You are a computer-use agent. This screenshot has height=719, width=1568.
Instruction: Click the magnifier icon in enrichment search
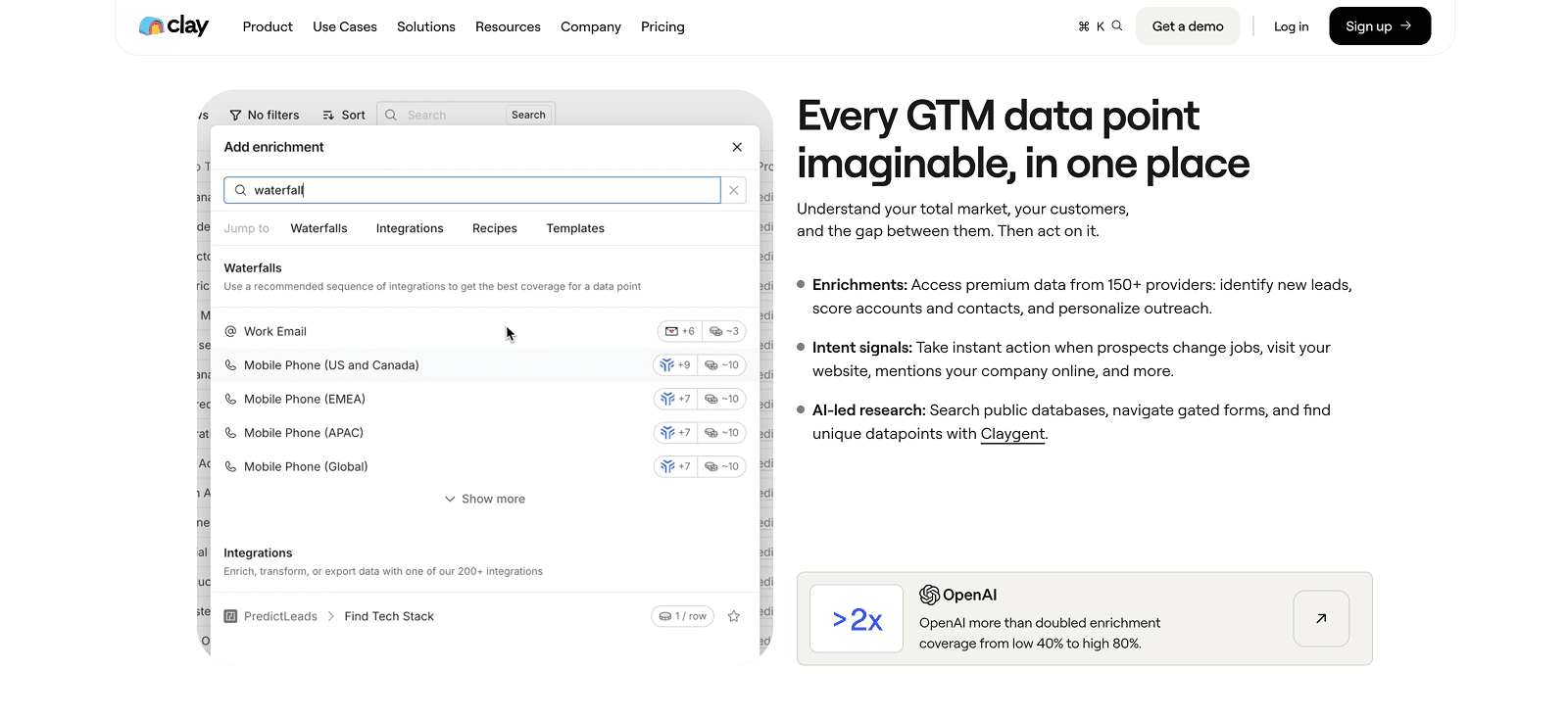[x=240, y=190]
